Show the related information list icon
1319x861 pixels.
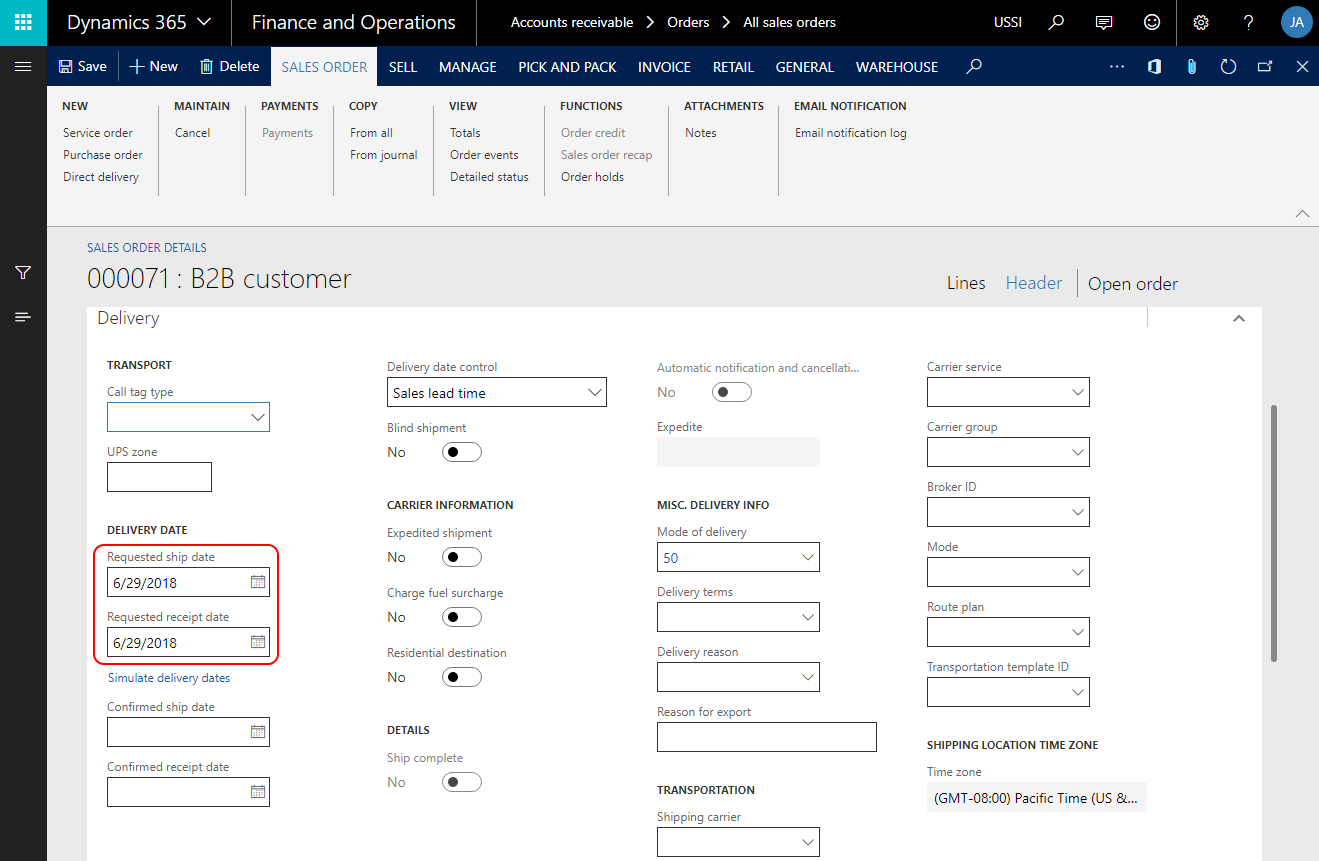point(23,317)
